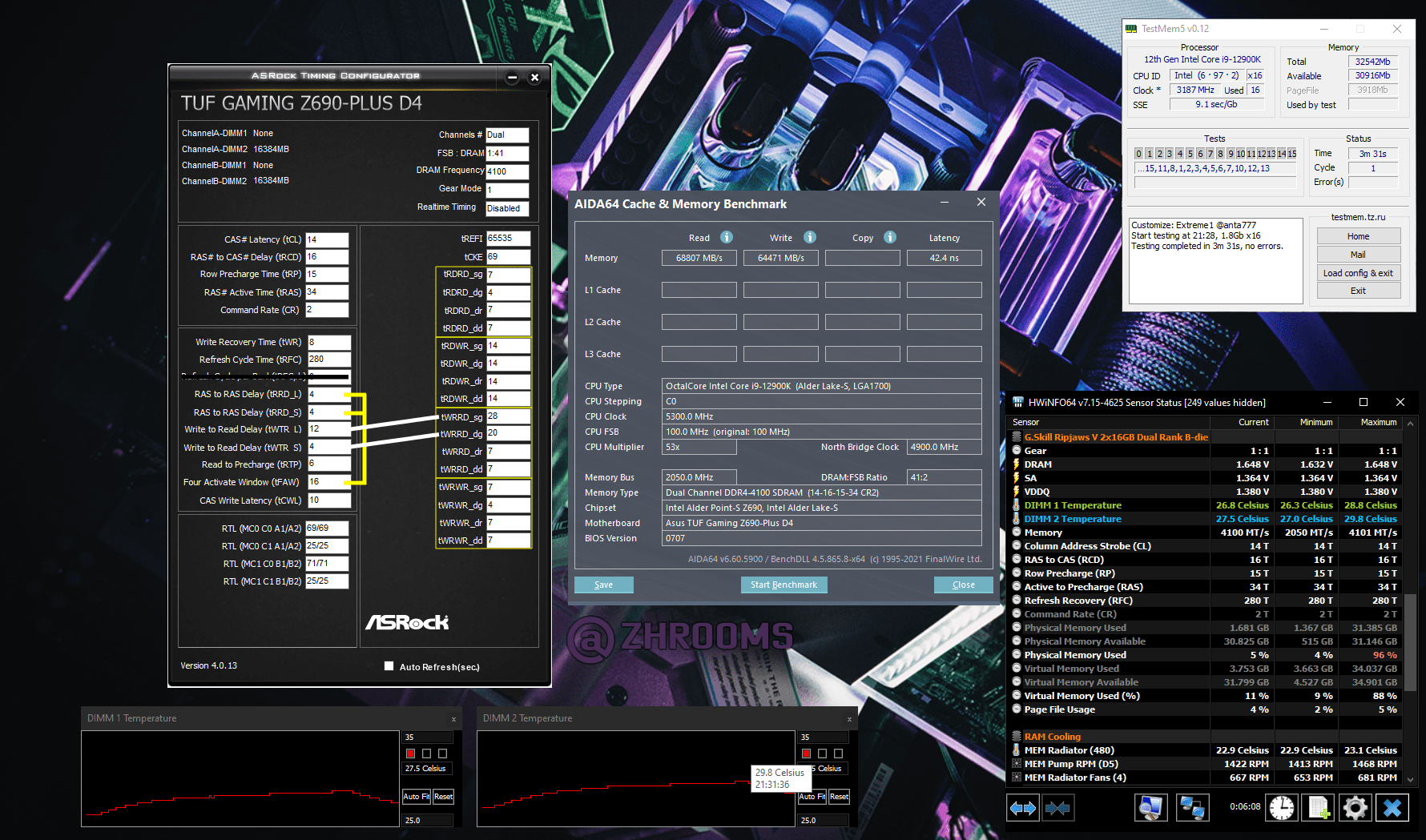This screenshot has height=840, width=1426.
Task: Click the DRAM voltage lightning icon in HWiNFO
Action: tap(1017, 464)
